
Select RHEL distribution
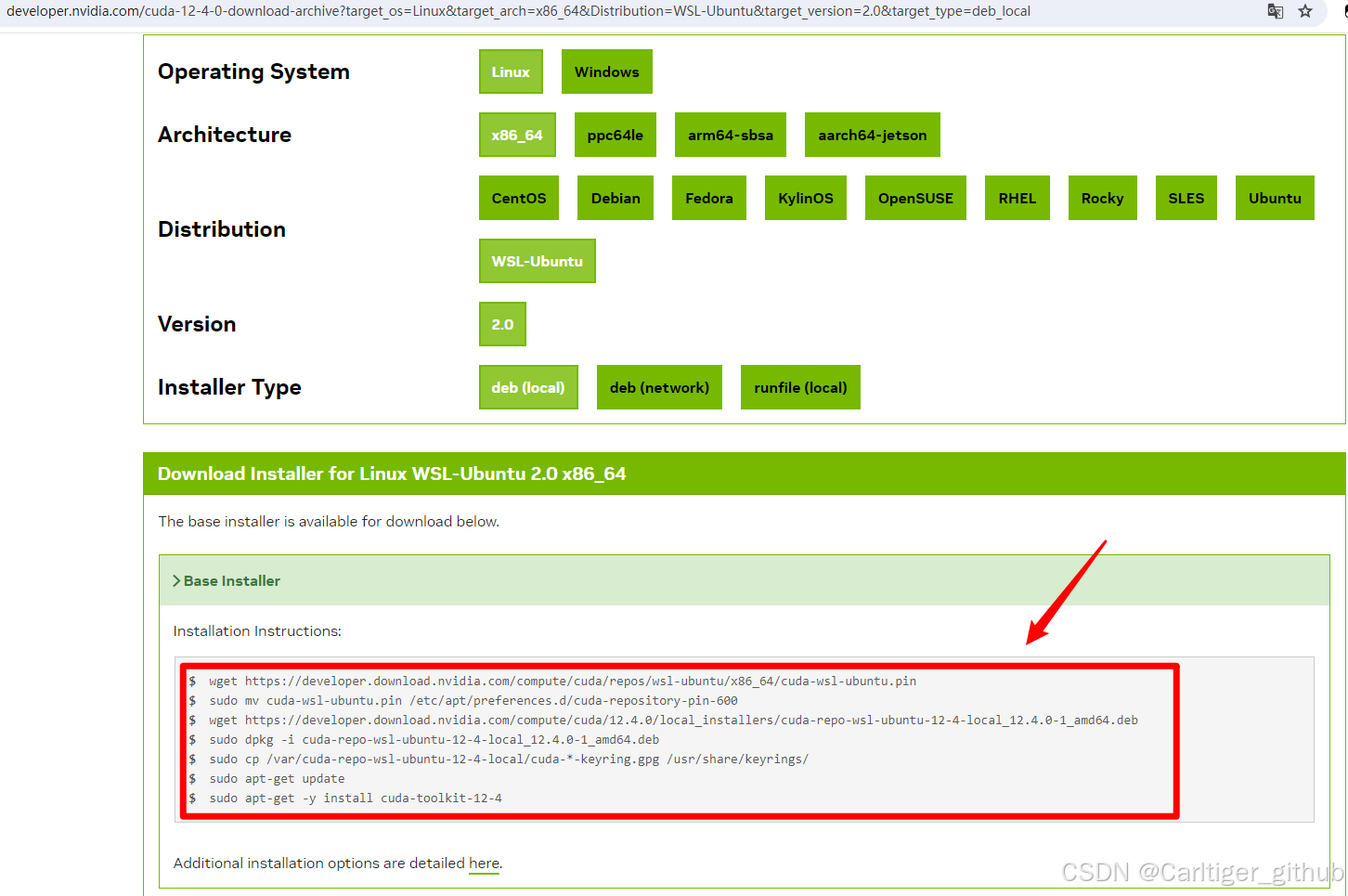coord(1017,198)
